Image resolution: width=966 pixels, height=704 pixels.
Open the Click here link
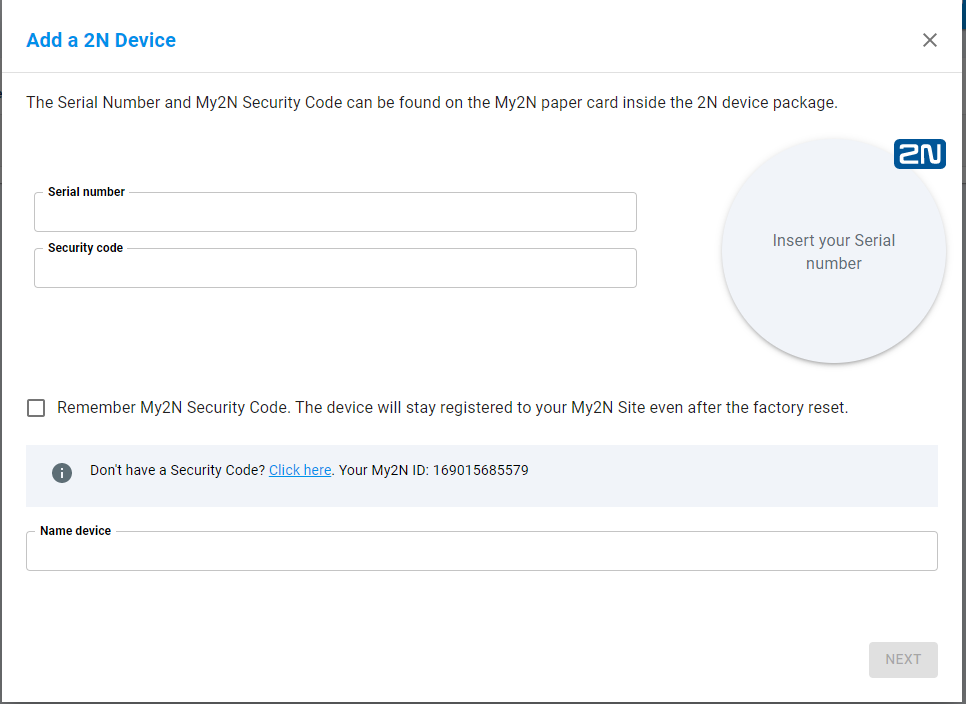300,470
